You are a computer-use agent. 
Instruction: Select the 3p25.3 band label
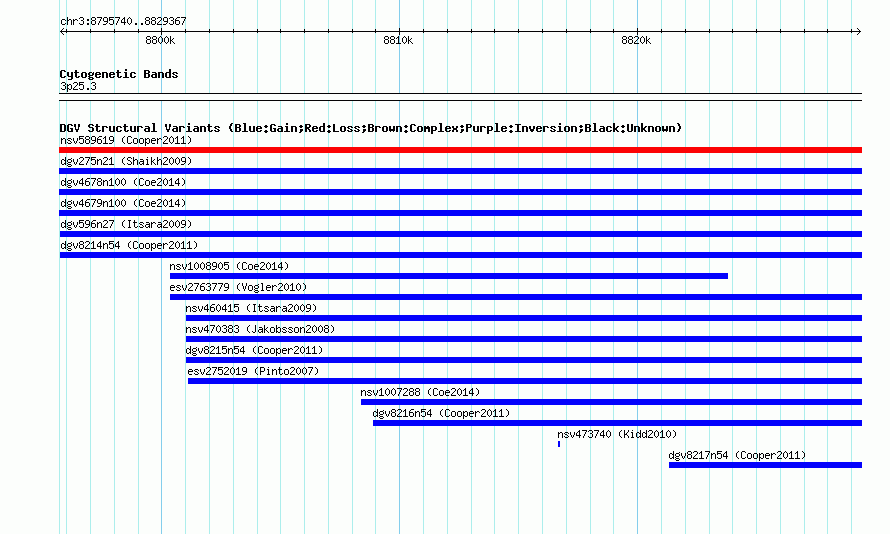point(78,86)
